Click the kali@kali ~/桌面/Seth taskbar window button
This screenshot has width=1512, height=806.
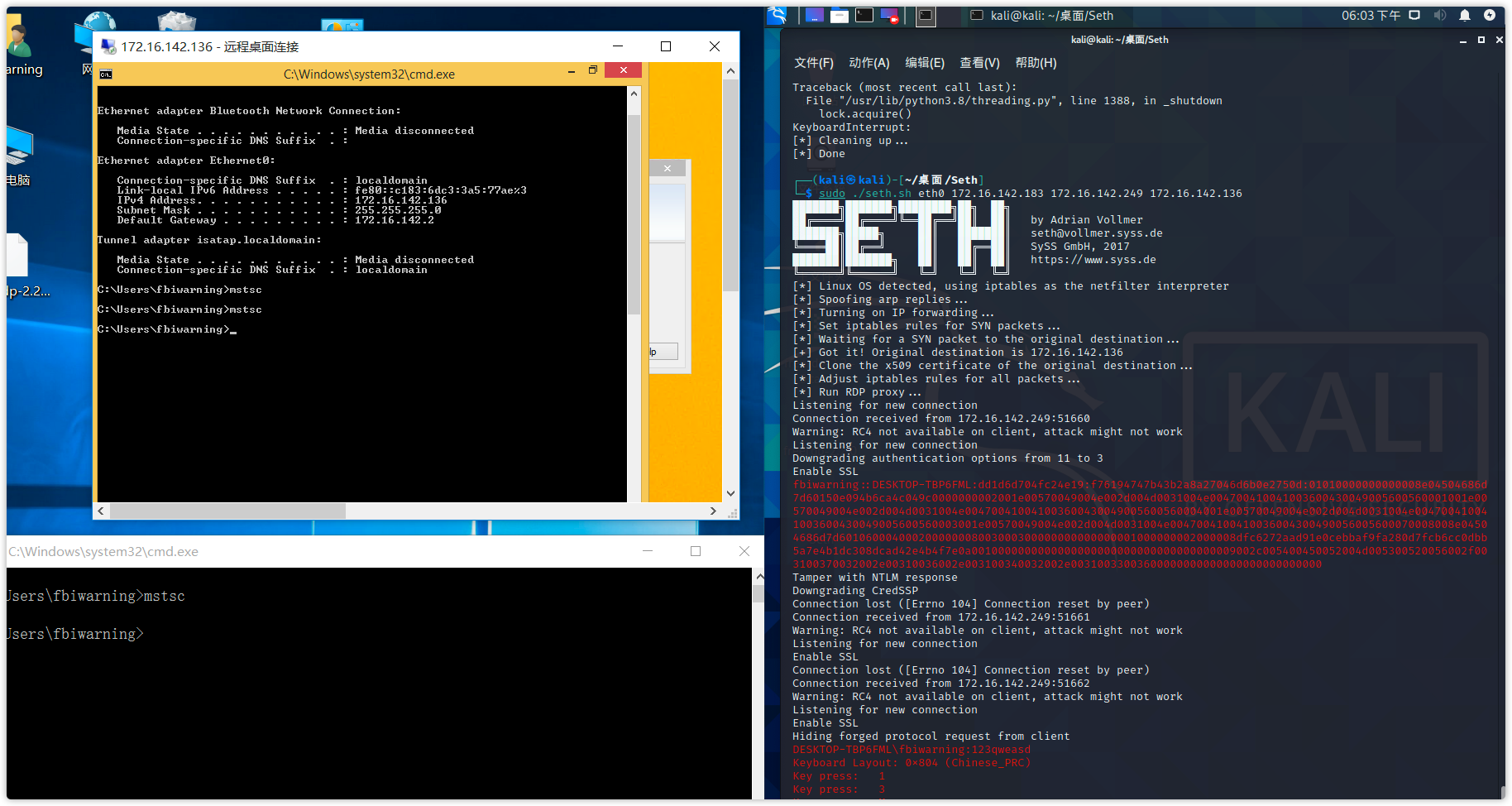coord(1042,15)
